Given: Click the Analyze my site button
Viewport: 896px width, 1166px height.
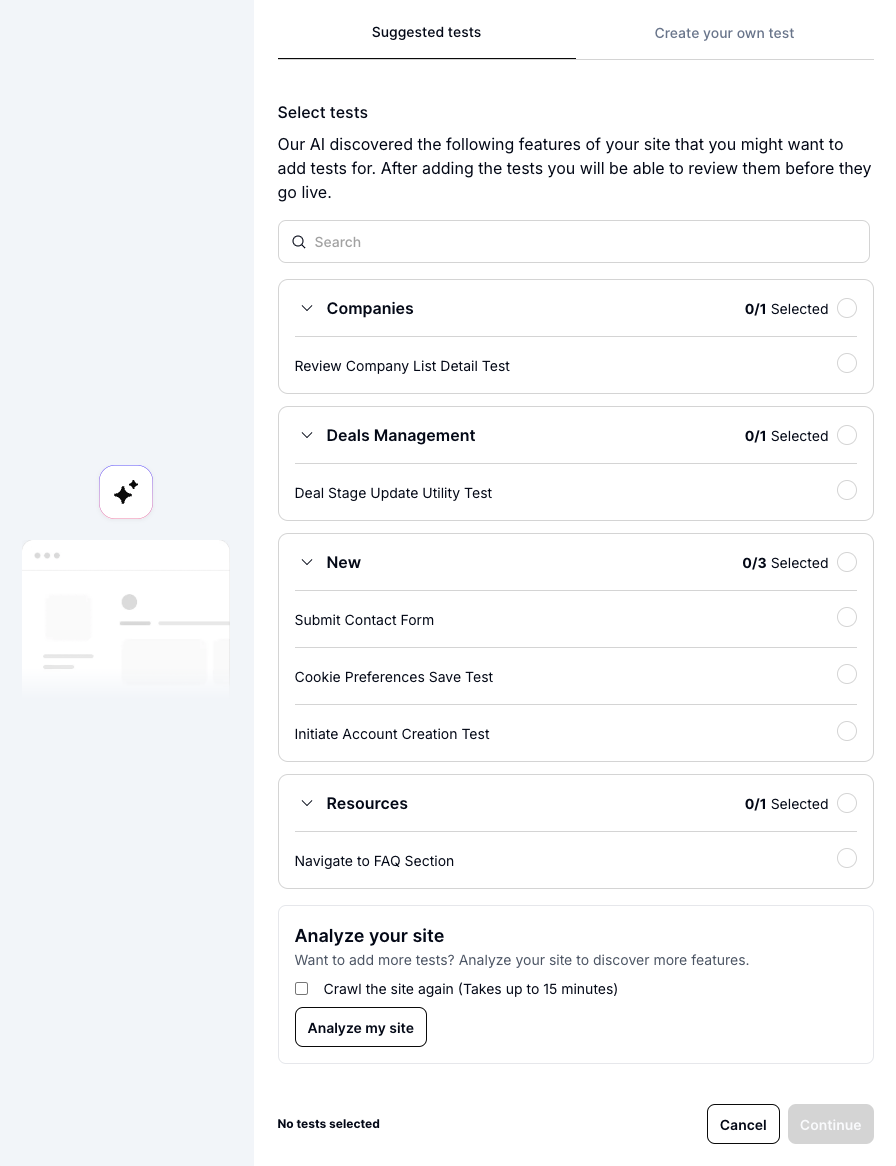Looking at the screenshot, I should [x=360, y=1027].
